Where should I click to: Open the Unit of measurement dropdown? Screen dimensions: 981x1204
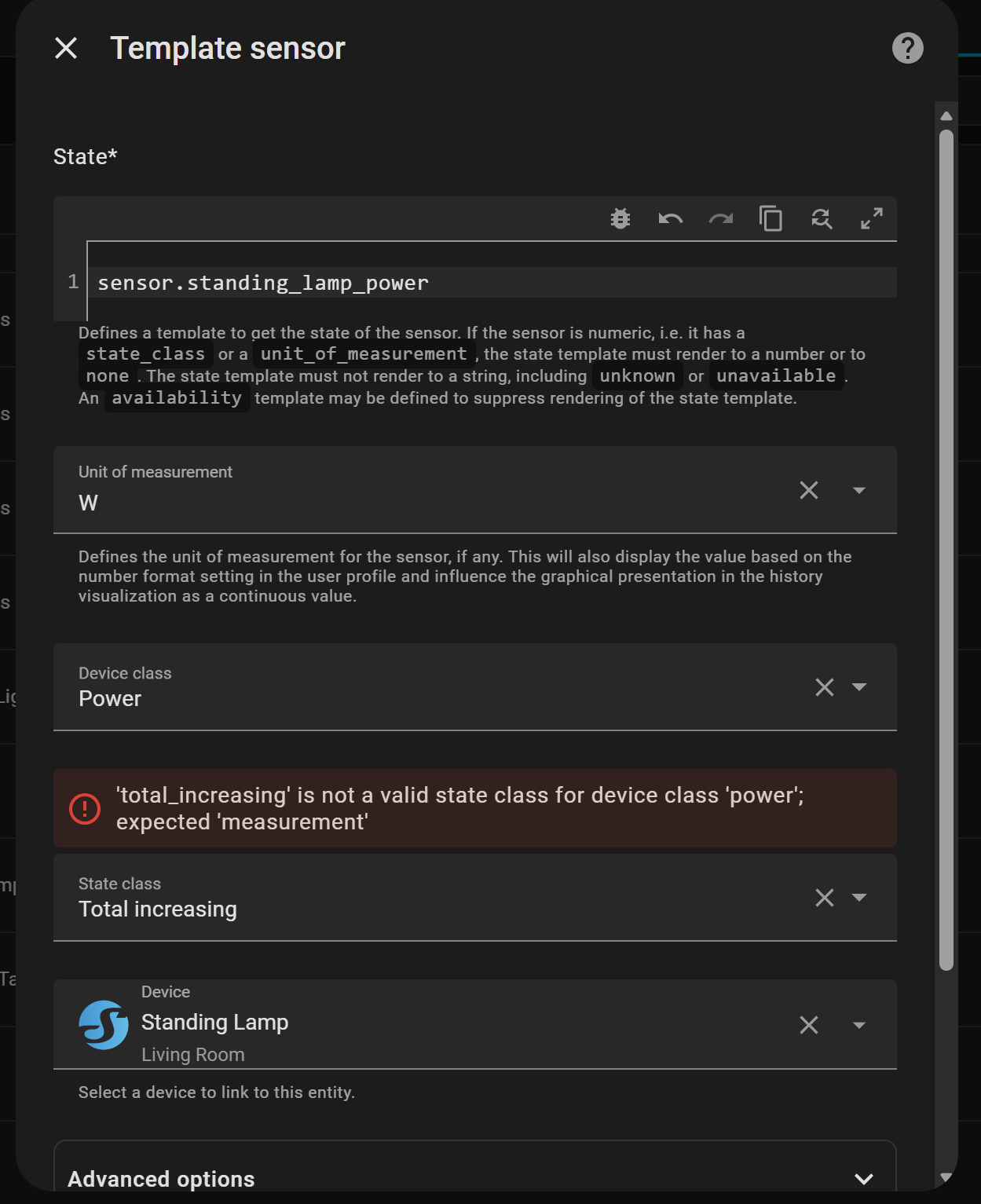859,490
